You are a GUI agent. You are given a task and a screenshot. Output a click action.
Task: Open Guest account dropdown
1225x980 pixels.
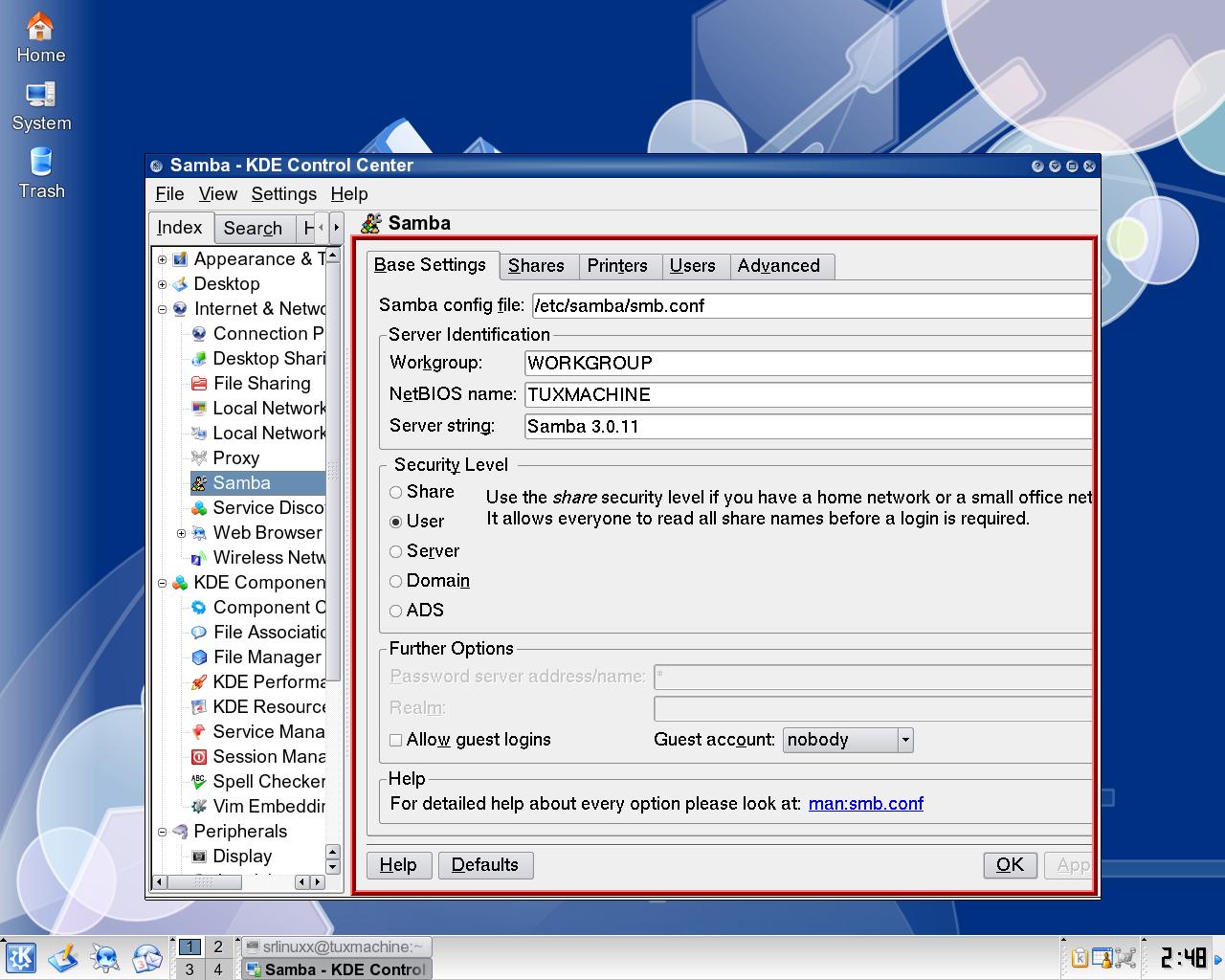(848, 740)
